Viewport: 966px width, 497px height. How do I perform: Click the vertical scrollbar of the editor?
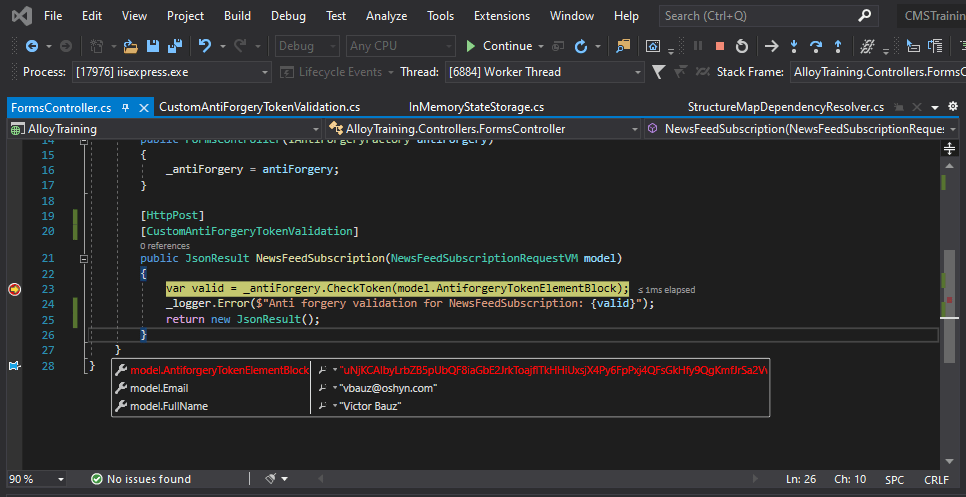pos(949,308)
